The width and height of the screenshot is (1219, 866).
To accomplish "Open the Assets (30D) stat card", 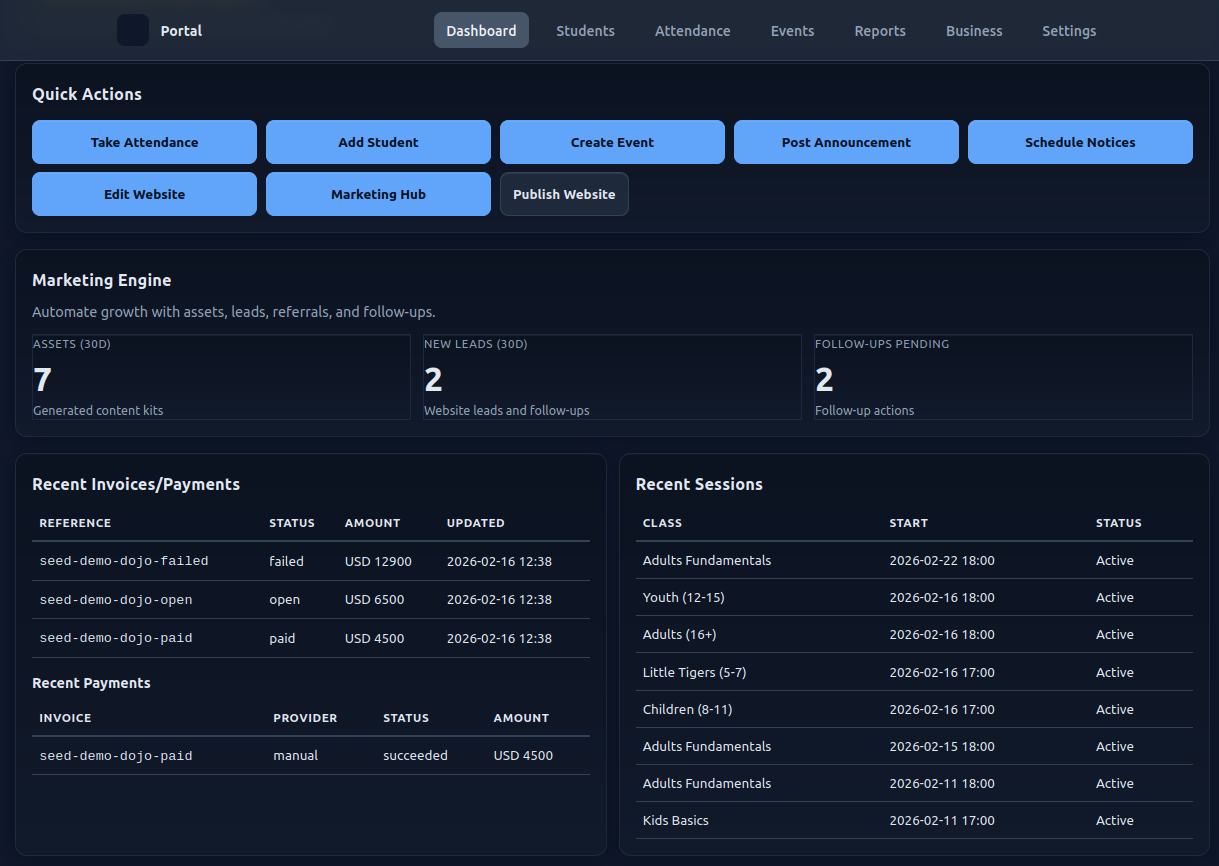I will (x=221, y=376).
